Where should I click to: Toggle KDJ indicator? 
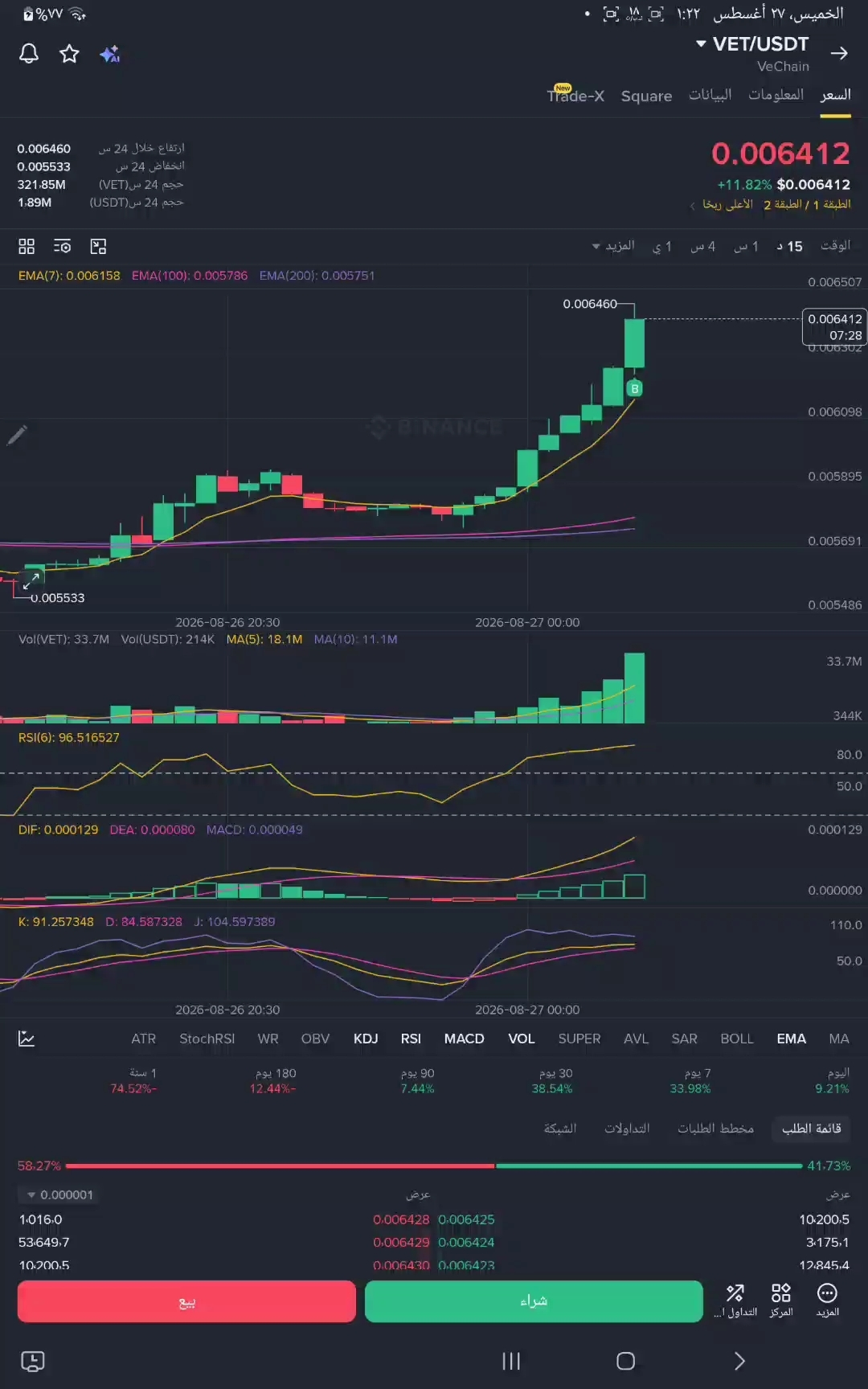[x=366, y=1039]
